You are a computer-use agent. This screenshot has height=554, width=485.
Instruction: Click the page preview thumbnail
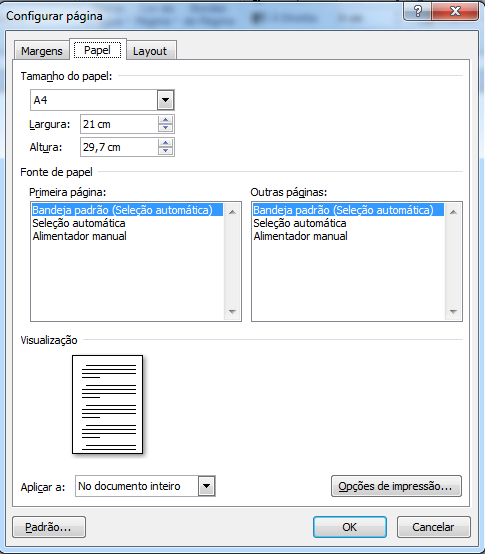point(107,404)
